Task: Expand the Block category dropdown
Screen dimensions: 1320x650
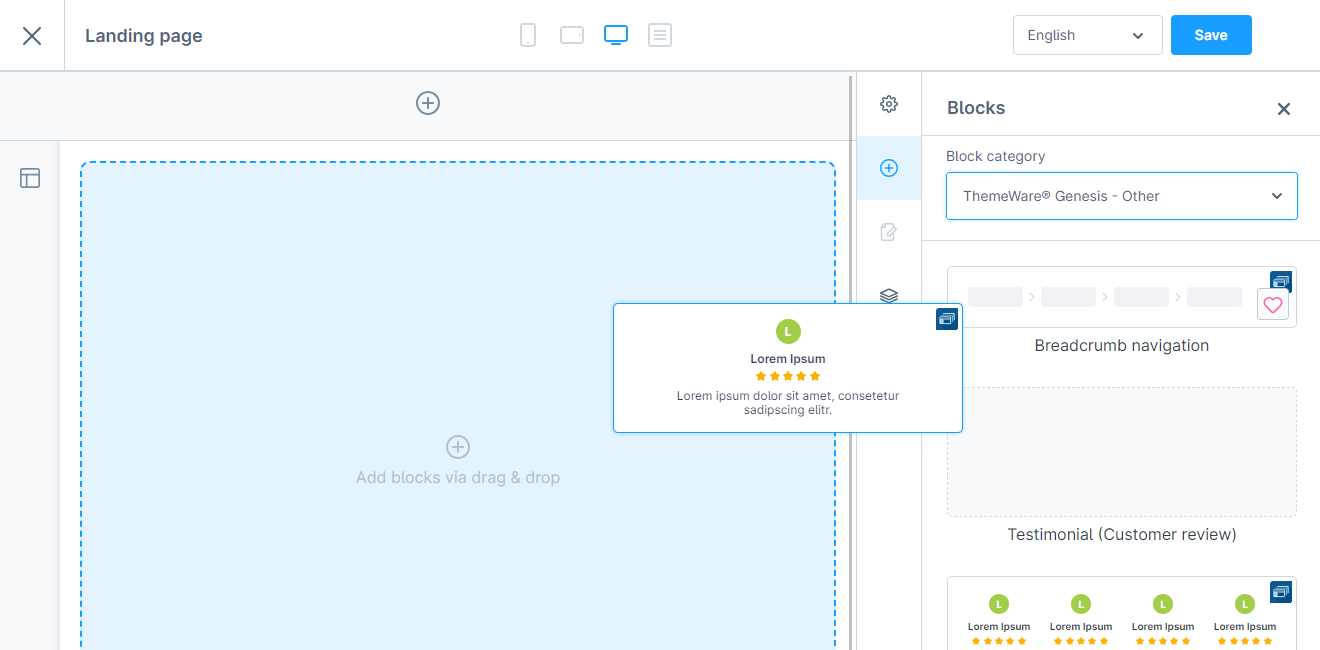Action: tap(1121, 196)
